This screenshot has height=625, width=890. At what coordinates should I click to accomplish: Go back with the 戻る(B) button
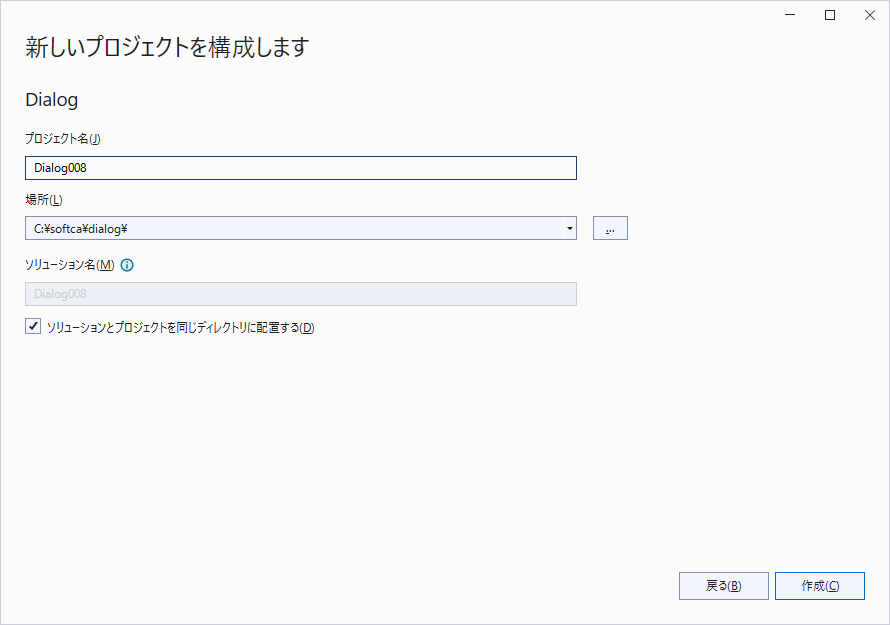click(723, 586)
